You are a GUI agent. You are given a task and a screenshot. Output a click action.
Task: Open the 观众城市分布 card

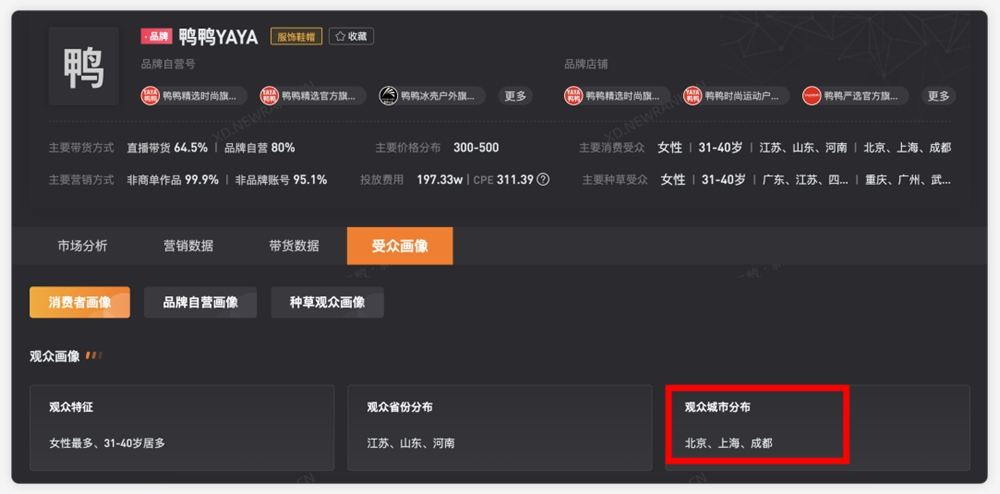818,428
